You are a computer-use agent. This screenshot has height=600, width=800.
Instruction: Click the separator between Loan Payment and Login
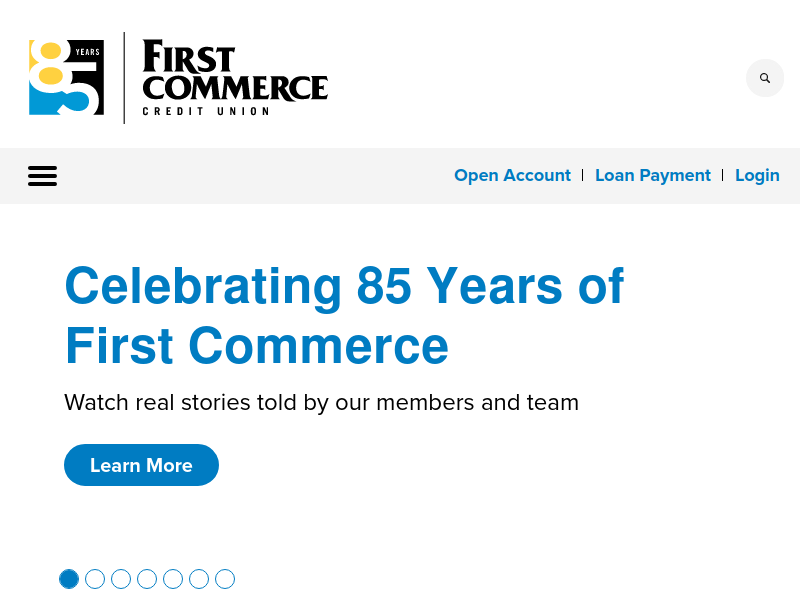[x=723, y=175]
